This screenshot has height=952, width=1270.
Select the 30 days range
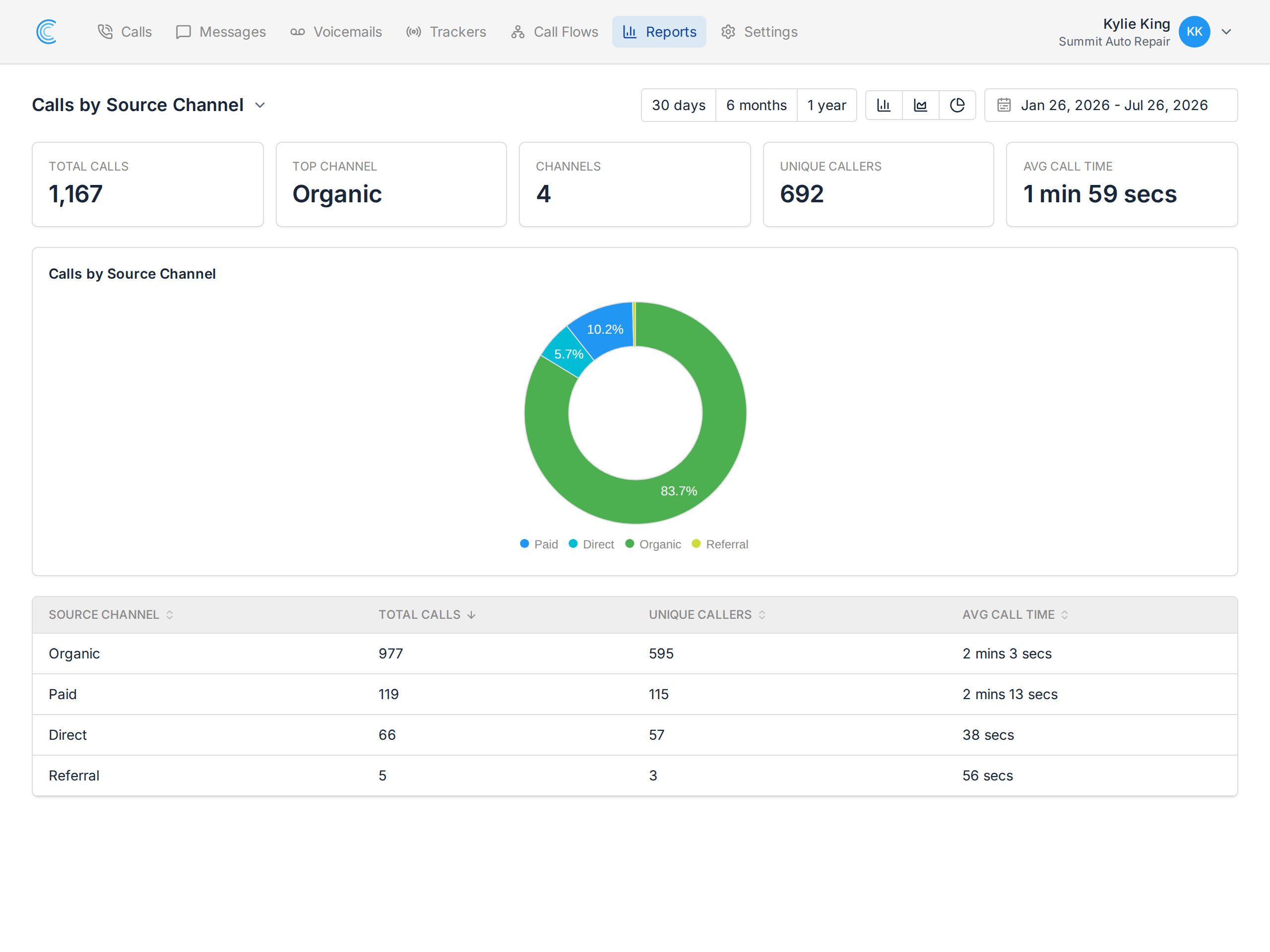(679, 105)
